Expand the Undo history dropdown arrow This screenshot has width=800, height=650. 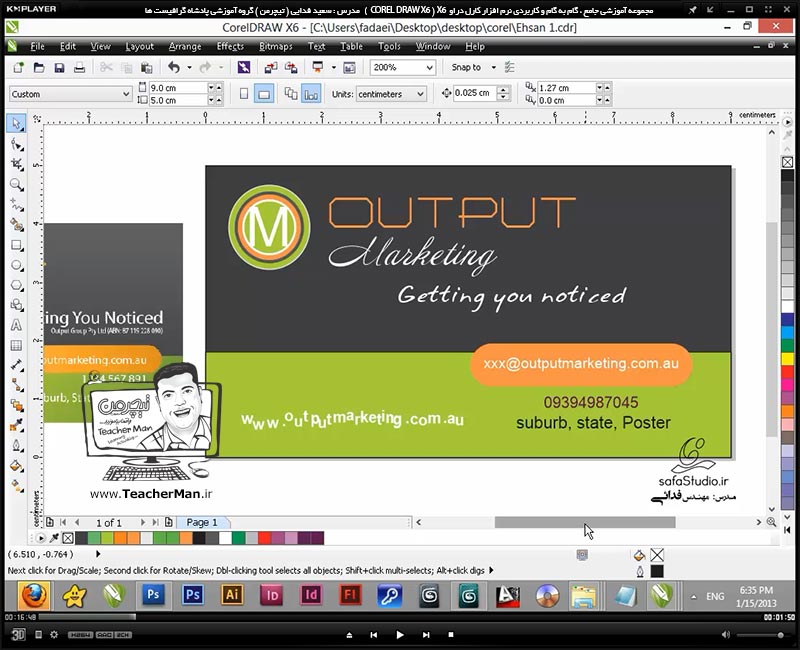[x=189, y=67]
